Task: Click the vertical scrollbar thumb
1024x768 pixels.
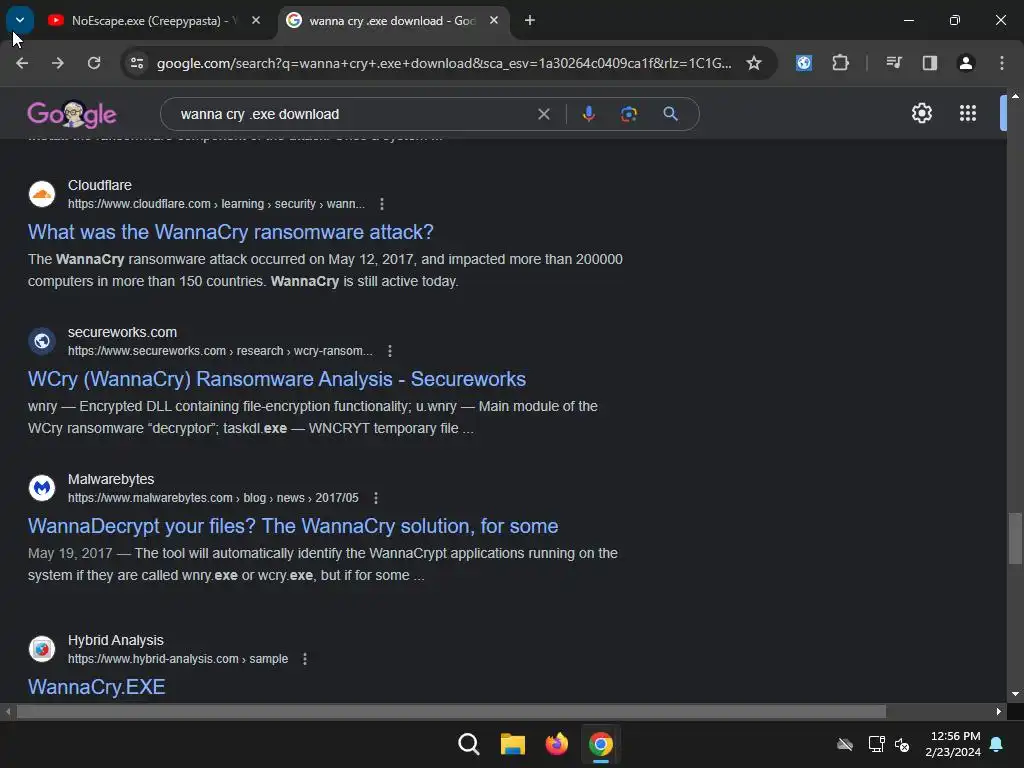Action: click(1015, 538)
